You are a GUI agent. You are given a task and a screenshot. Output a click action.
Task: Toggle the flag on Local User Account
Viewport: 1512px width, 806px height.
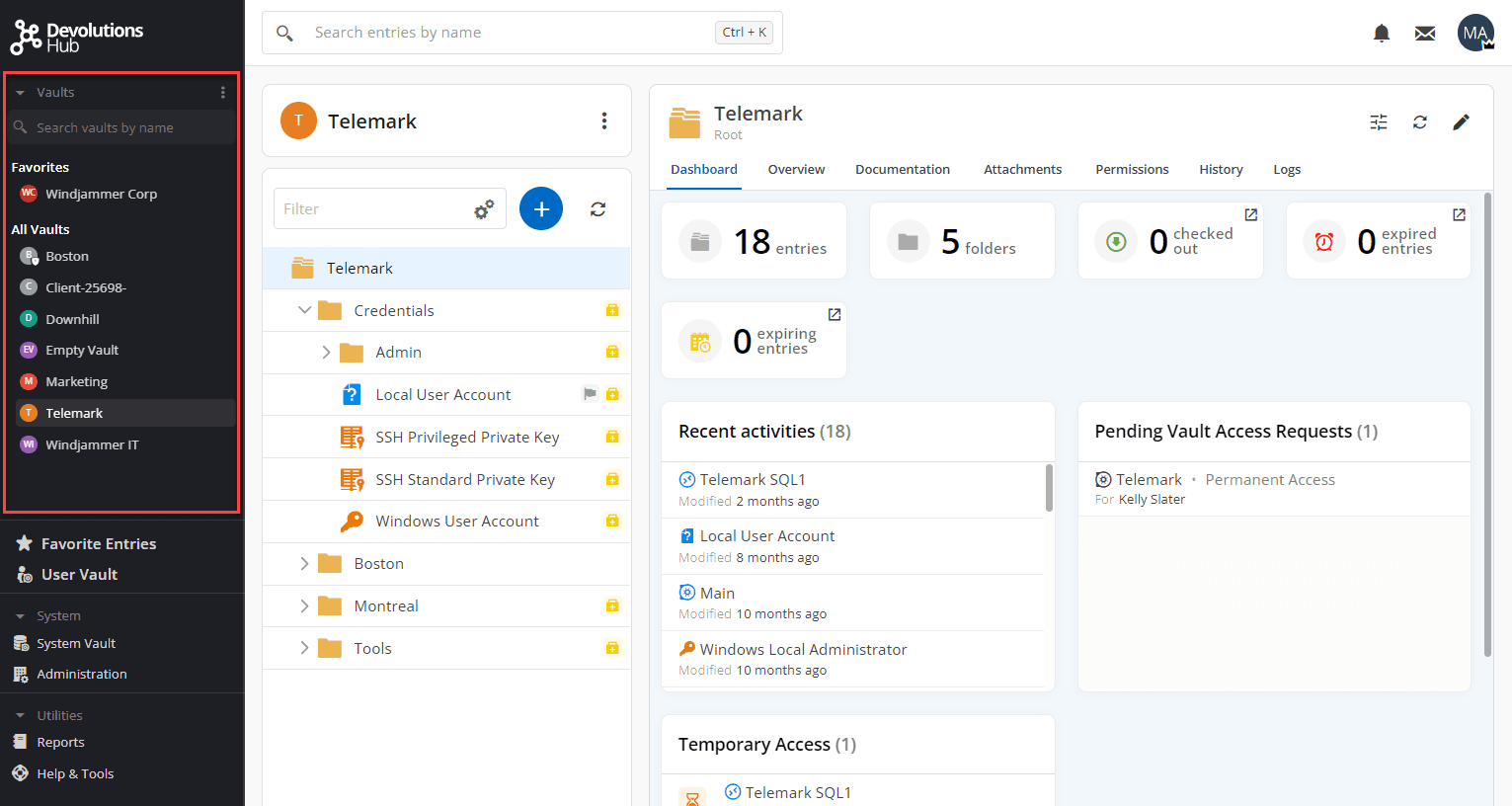point(590,394)
